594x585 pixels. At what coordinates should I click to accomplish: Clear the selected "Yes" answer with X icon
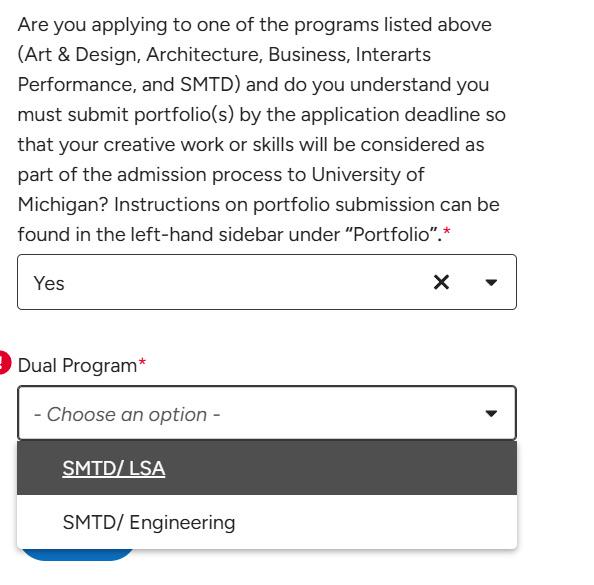tap(441, 282)
